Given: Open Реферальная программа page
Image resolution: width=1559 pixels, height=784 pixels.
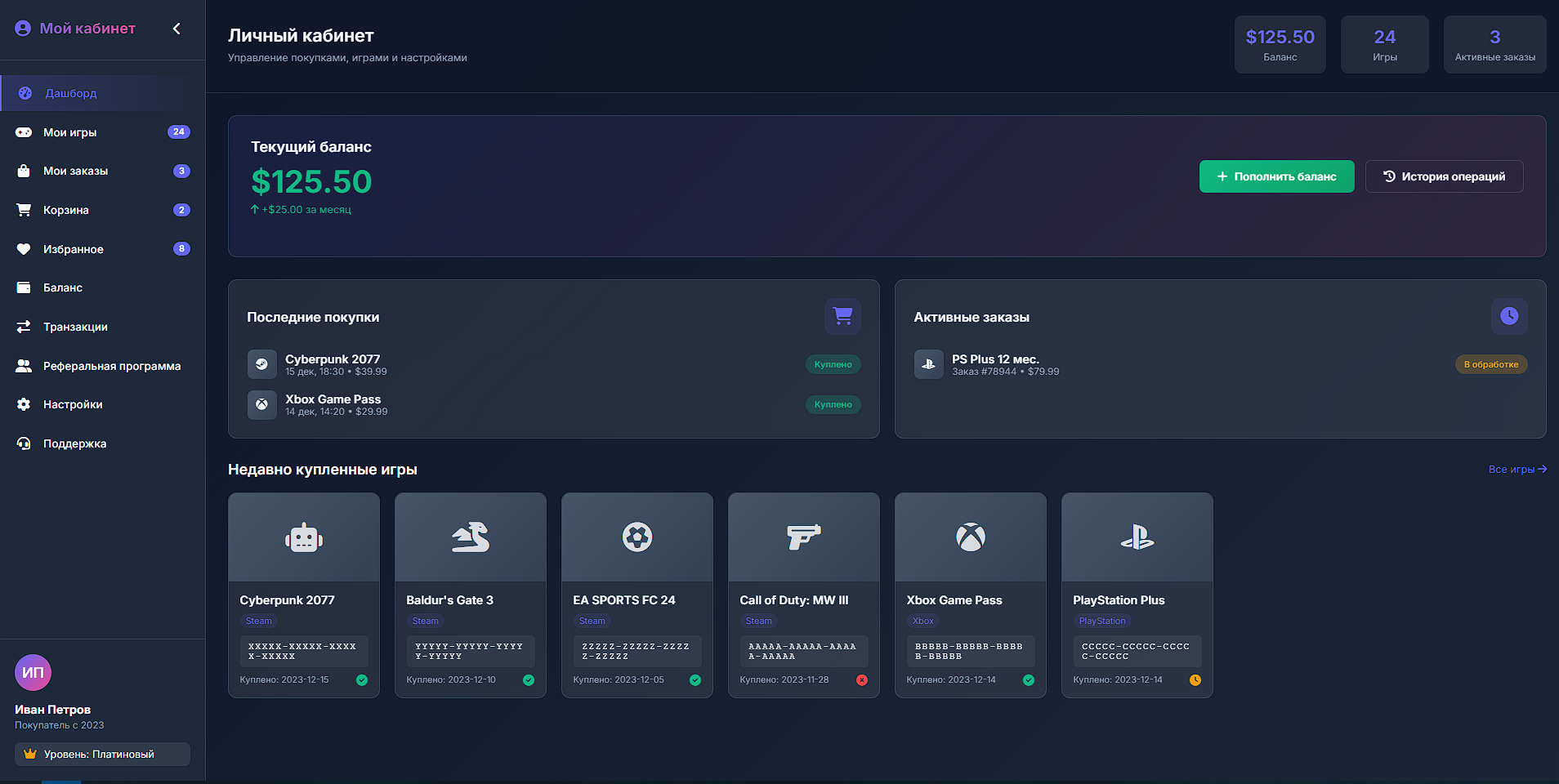Looking at the screenshot, I should point(103,366).
